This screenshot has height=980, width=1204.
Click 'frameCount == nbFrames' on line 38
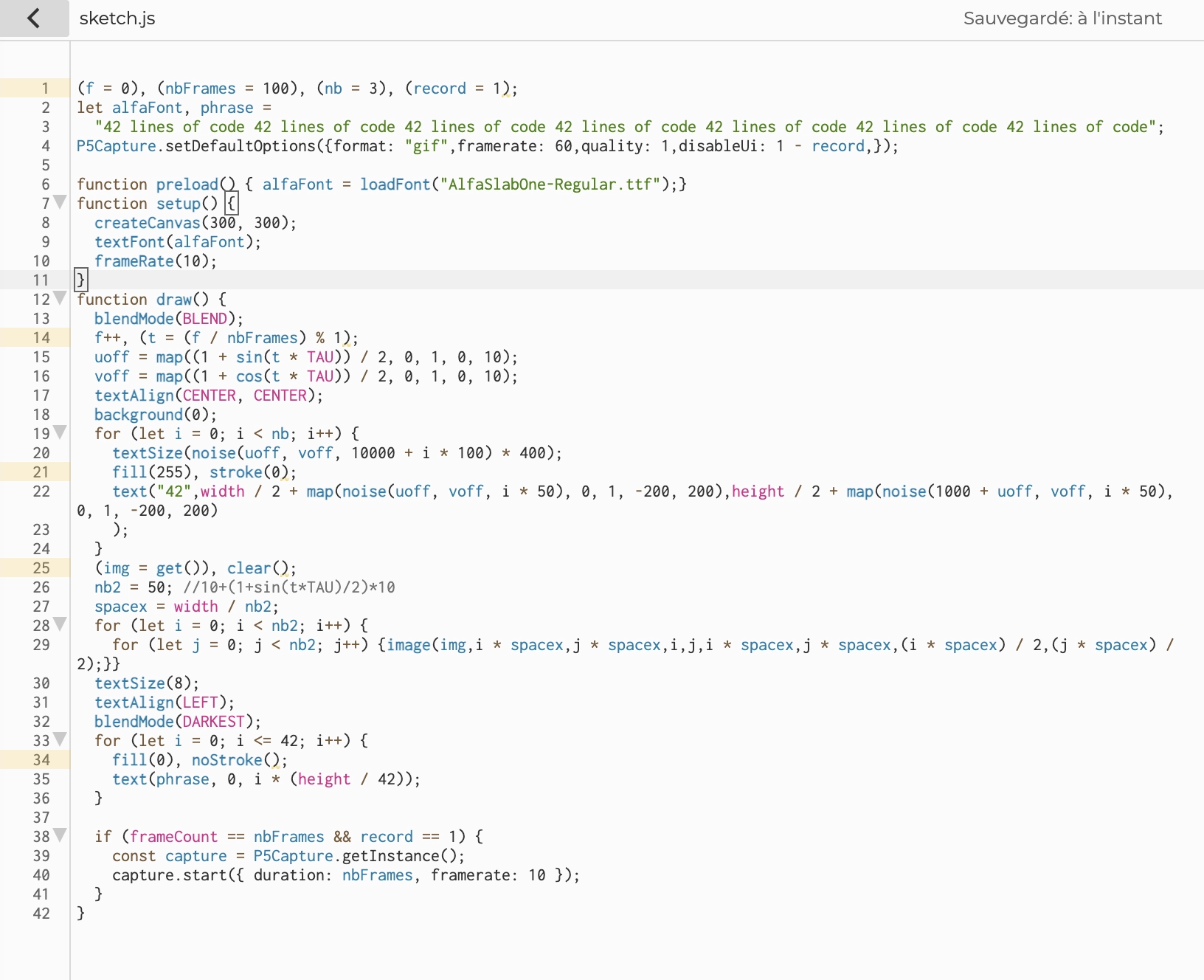(227, 837)
